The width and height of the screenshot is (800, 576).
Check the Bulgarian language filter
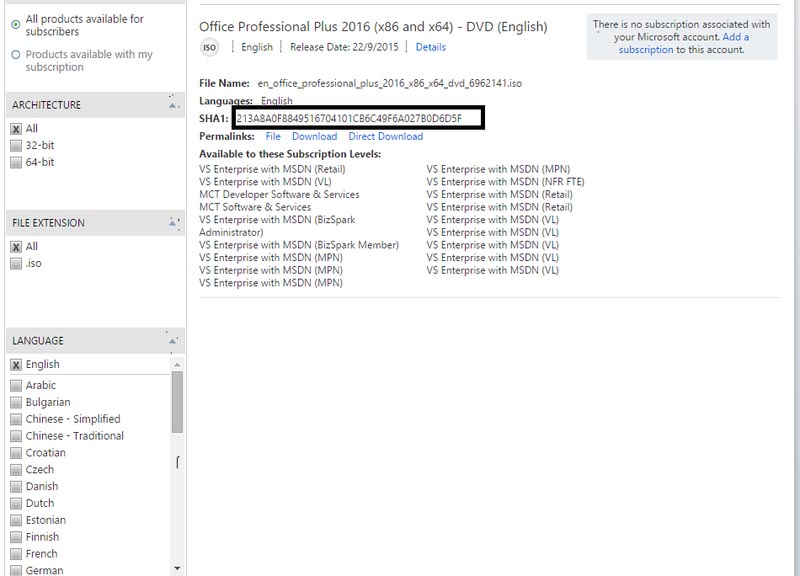click(16, 403)
